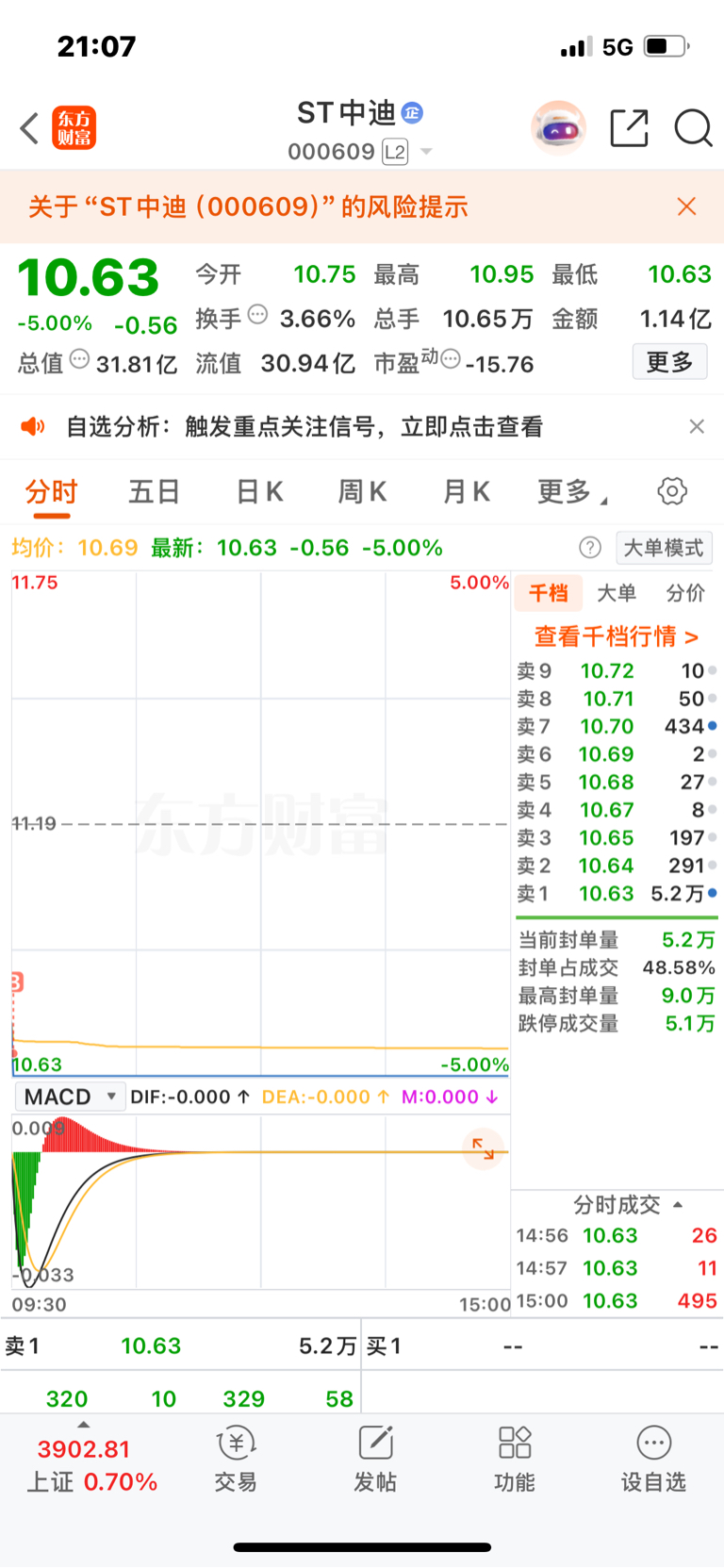
Task: Tap the expand chart fullscreen icon
Action: (x=484, y=1148)
